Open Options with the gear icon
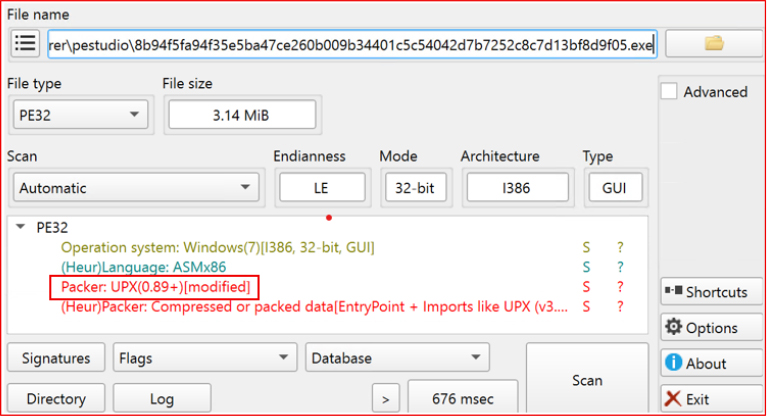The width and height of the screenshot is (767, 416). pos(711,327)
